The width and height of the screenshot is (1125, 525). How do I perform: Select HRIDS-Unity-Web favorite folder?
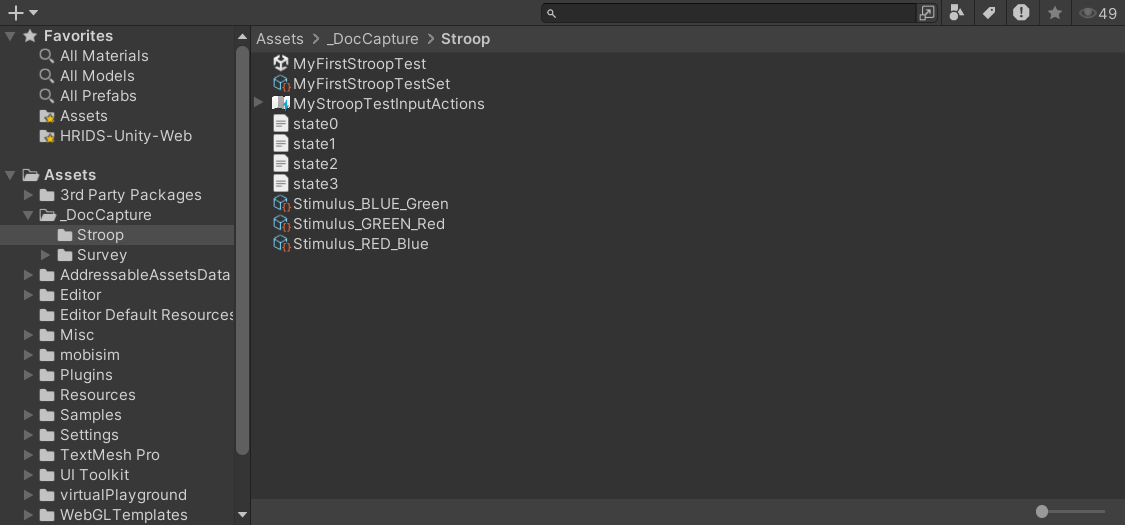click(126, 136)
